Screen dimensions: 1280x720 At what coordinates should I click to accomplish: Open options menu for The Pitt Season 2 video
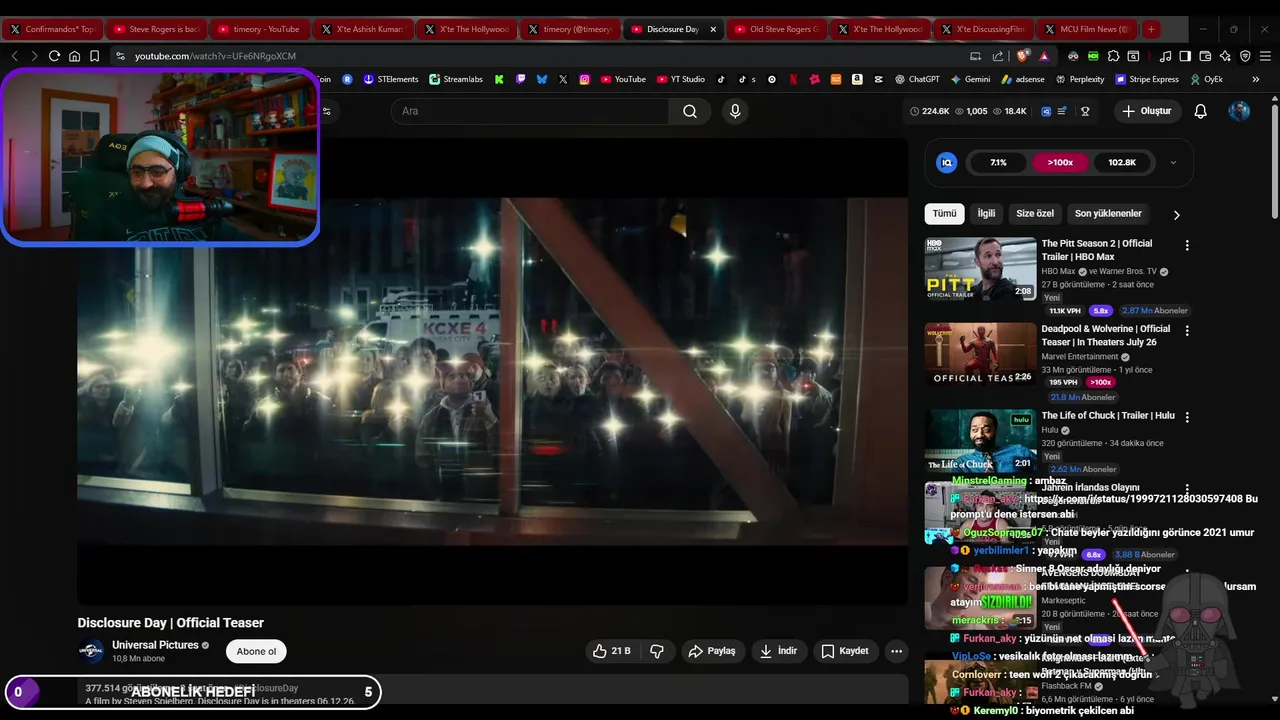point(1187,245)
